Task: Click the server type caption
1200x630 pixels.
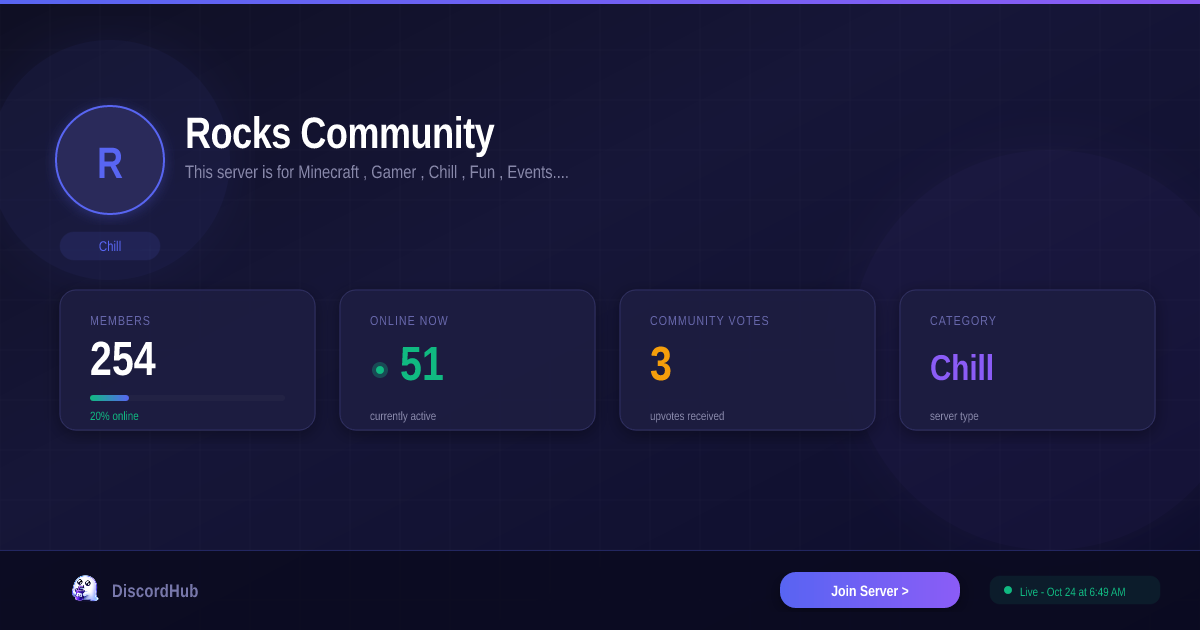Action: pos(954,416)
